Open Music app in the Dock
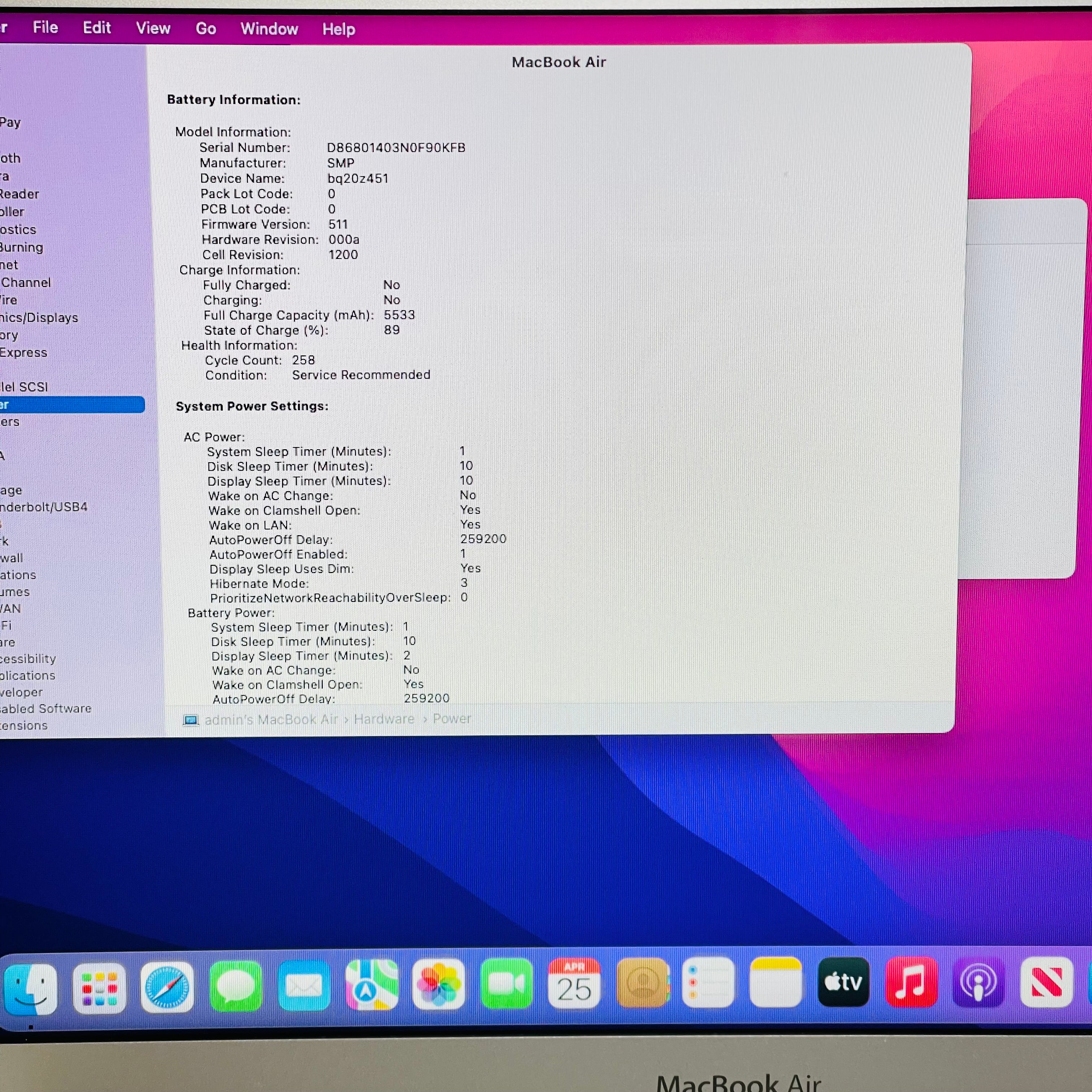This screenshot has height=1092, width=1092. pos(911,982)
